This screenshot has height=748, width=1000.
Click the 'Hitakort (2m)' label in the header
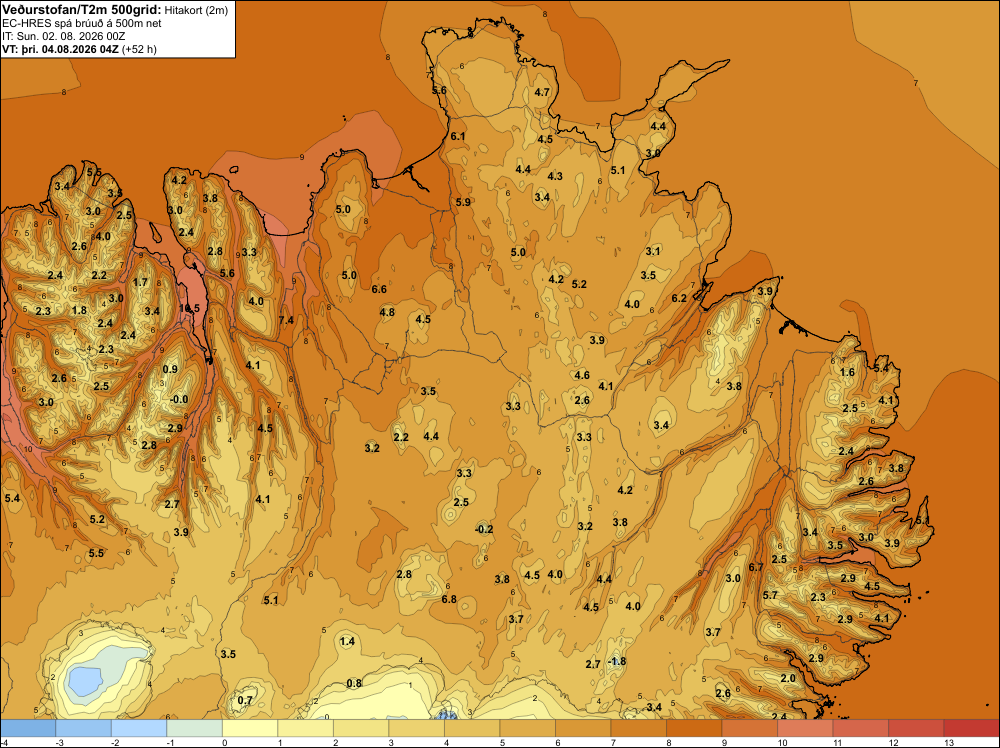tap(195, 10)
